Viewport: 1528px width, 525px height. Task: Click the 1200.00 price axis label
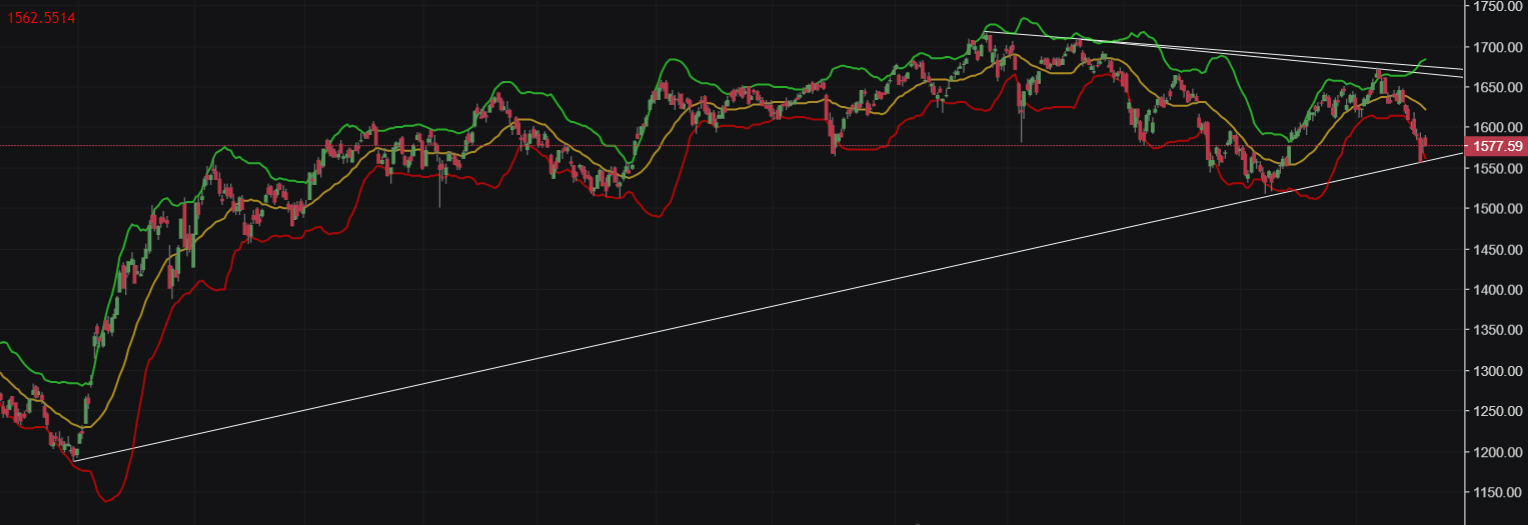click(x=1499, y=452)
